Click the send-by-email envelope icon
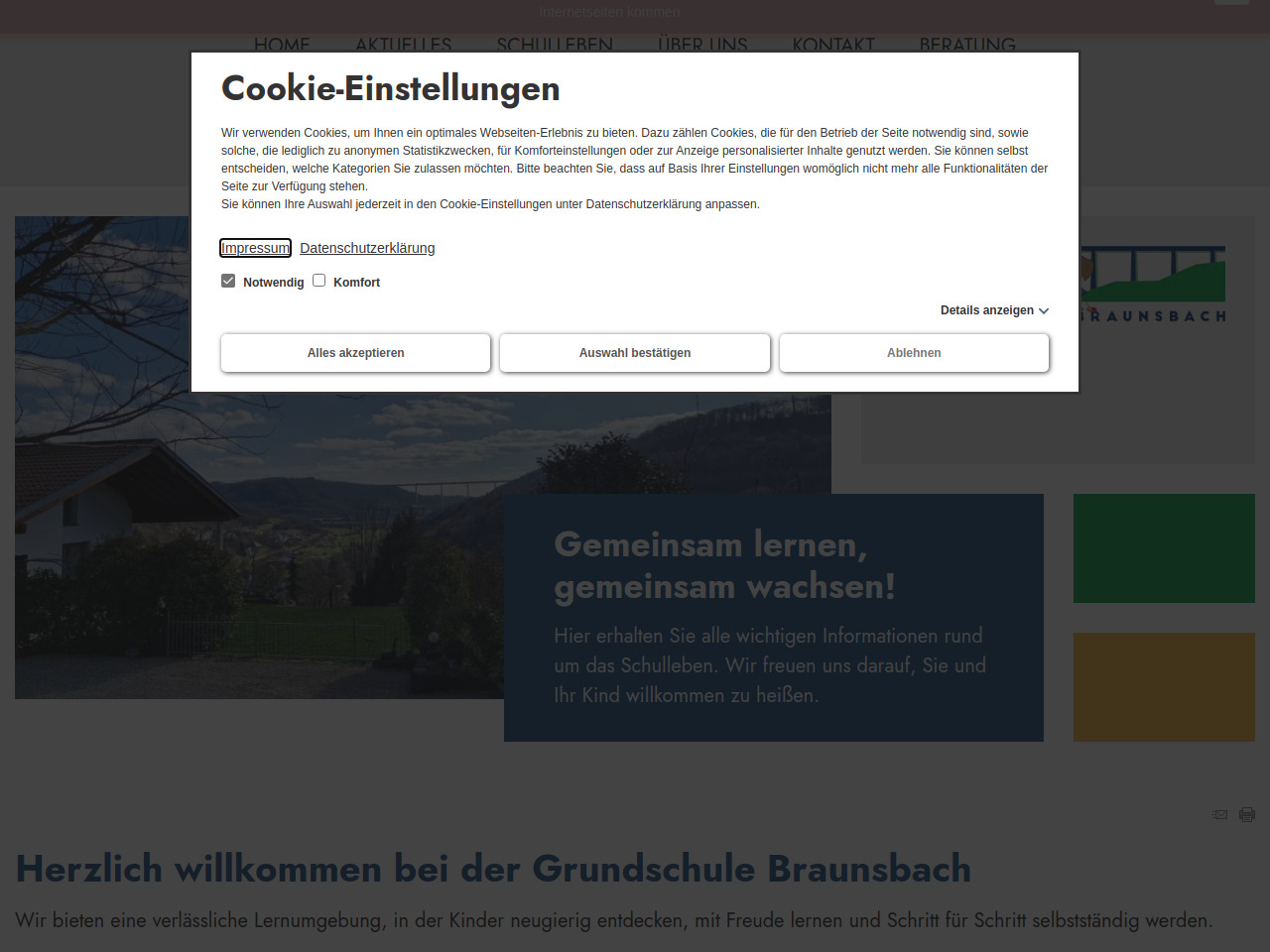The height and width of the screenshot is (952, 1270). pyautogui.click(x=1219, y=814)
